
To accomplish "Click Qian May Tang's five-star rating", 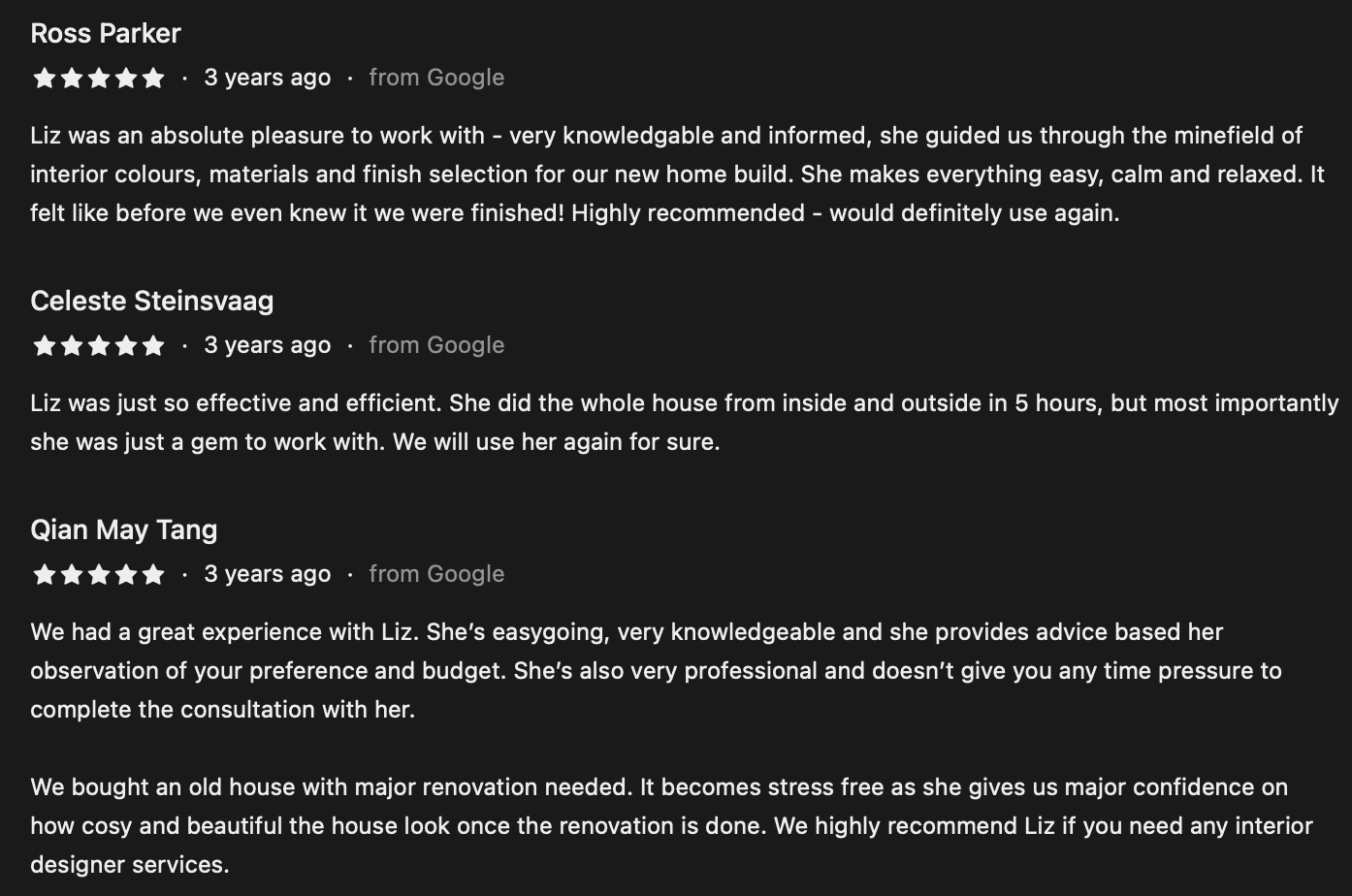I will 98,575.
